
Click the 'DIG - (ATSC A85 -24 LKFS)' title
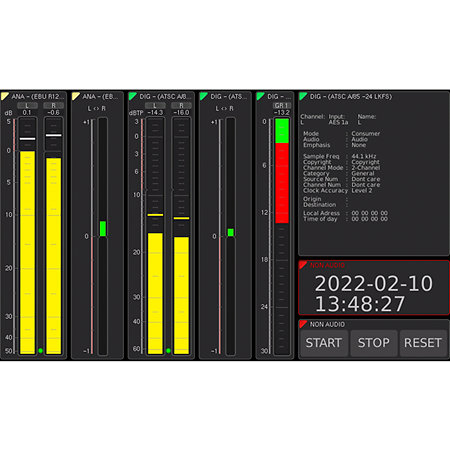[x=351, y=97]
